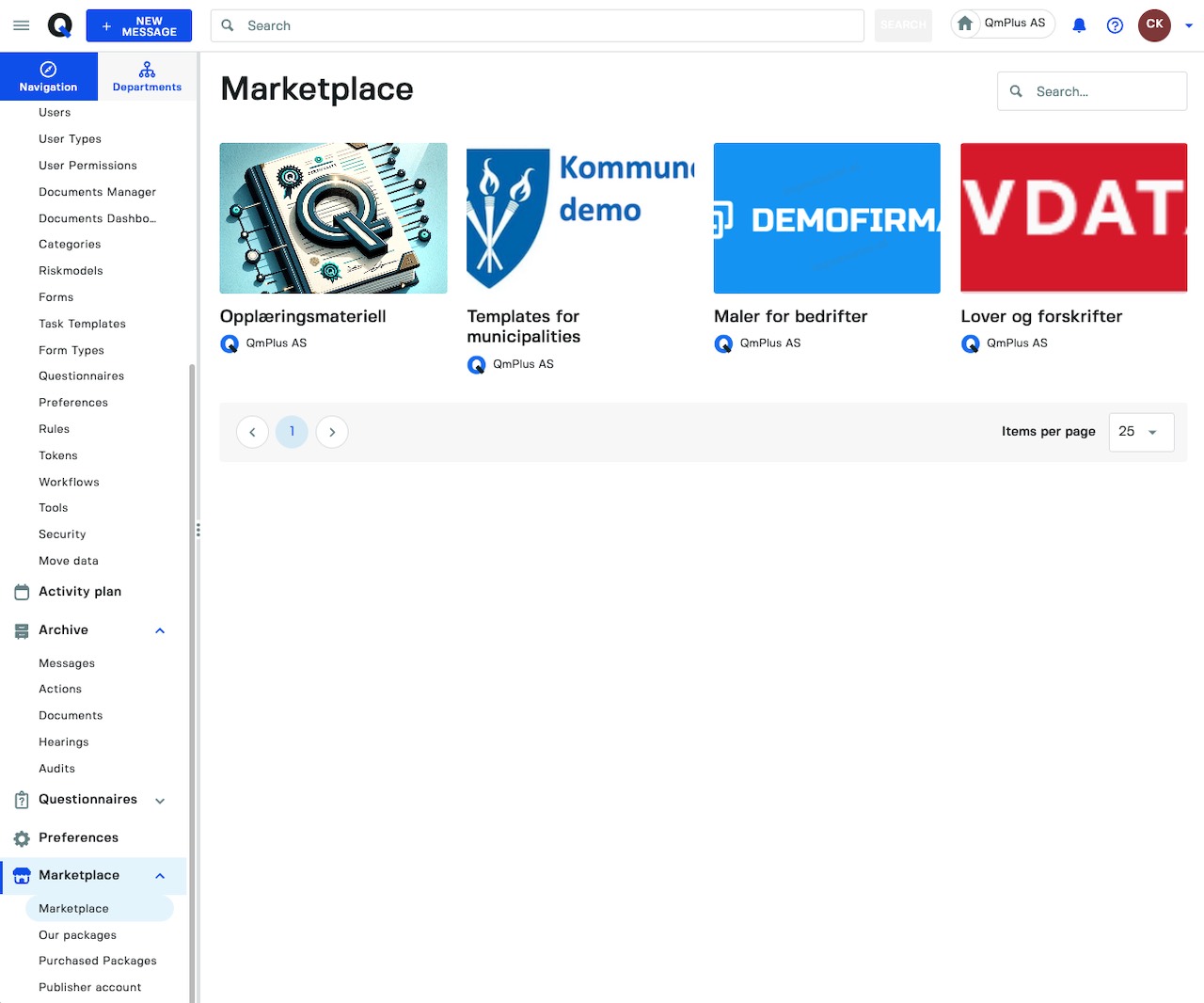Screen dimensions: 1204x1003
Task: Click the faded SEARCH button
Action: pos(903,25)
